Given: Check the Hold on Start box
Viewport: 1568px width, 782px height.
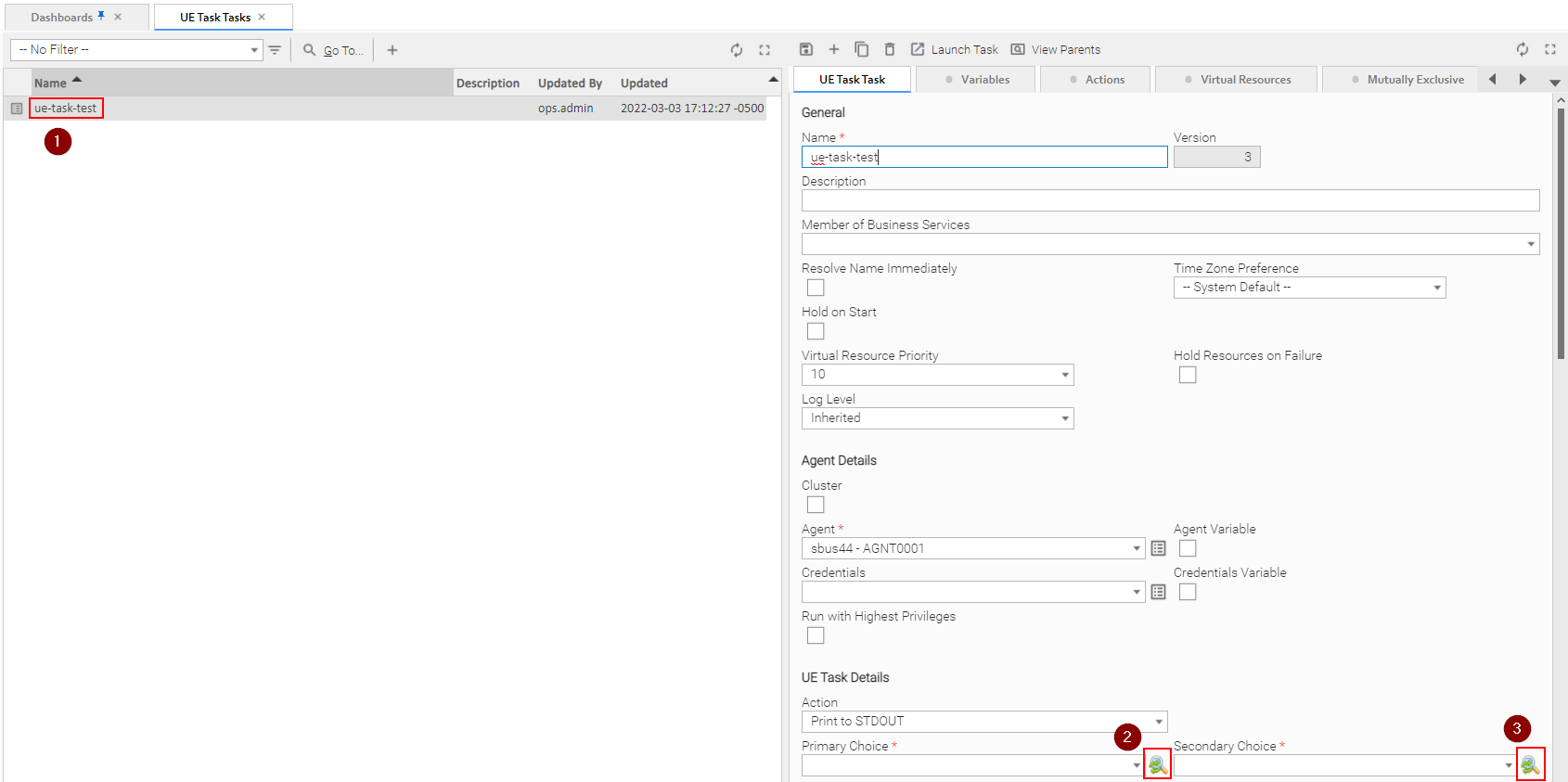Looking at the screenshot, I should coord(816,332).
